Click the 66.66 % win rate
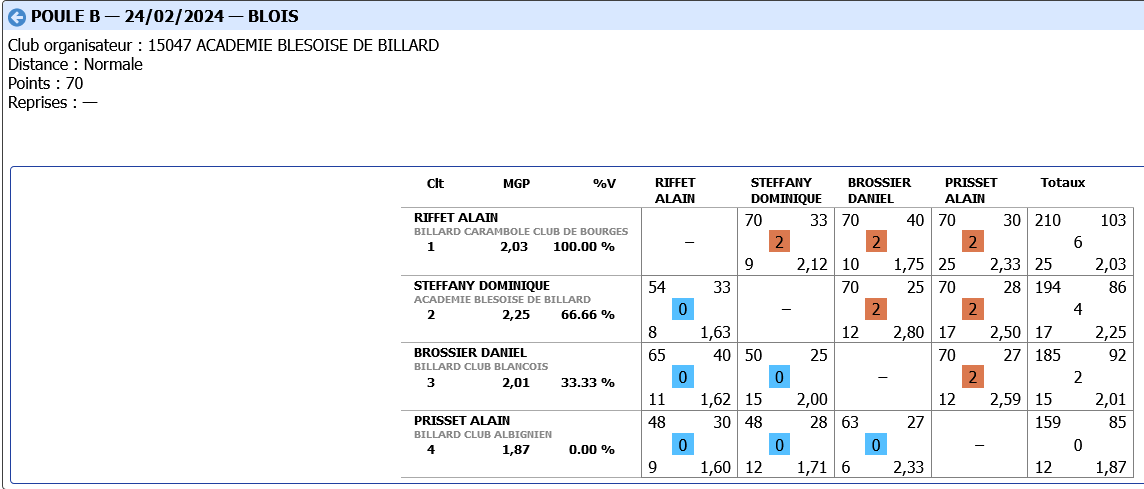 click(x=587, y=315)
